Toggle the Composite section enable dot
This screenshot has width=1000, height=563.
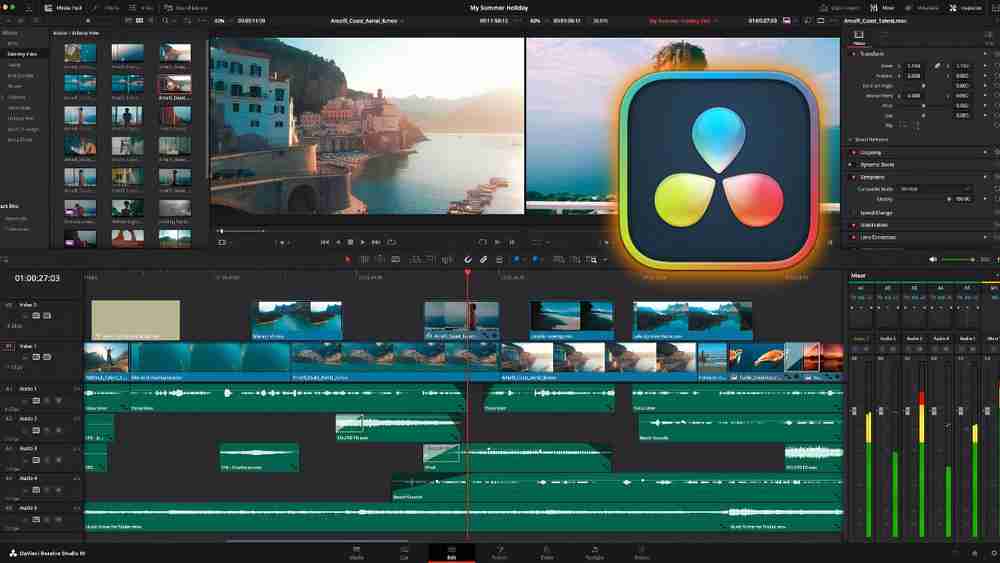click(x=854, y=177)
